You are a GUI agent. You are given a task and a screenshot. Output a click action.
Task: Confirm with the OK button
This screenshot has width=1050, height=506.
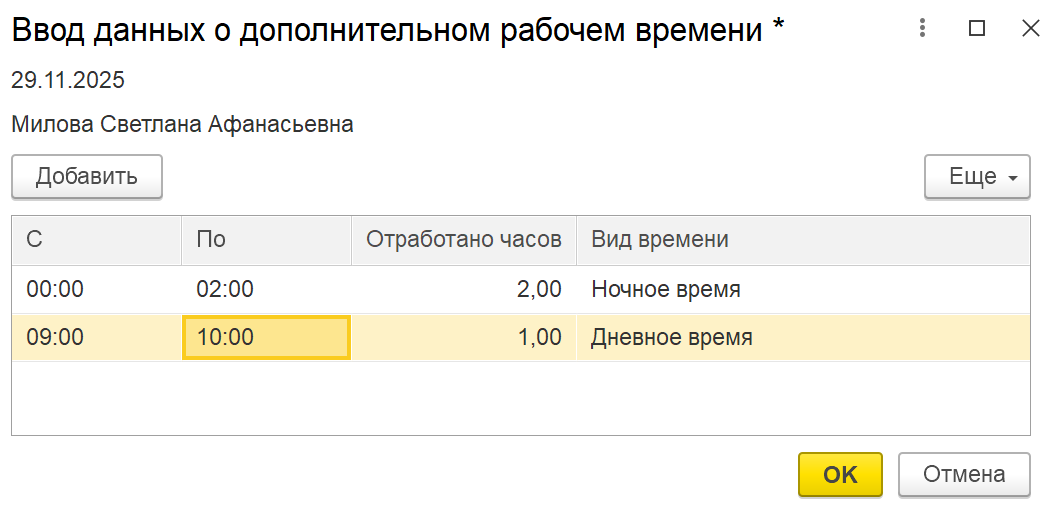(x=840, y=475)
